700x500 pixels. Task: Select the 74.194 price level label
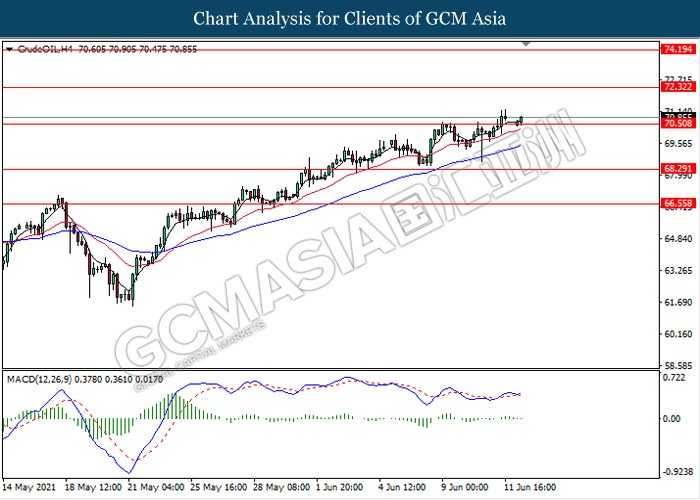tap(678, 50)
